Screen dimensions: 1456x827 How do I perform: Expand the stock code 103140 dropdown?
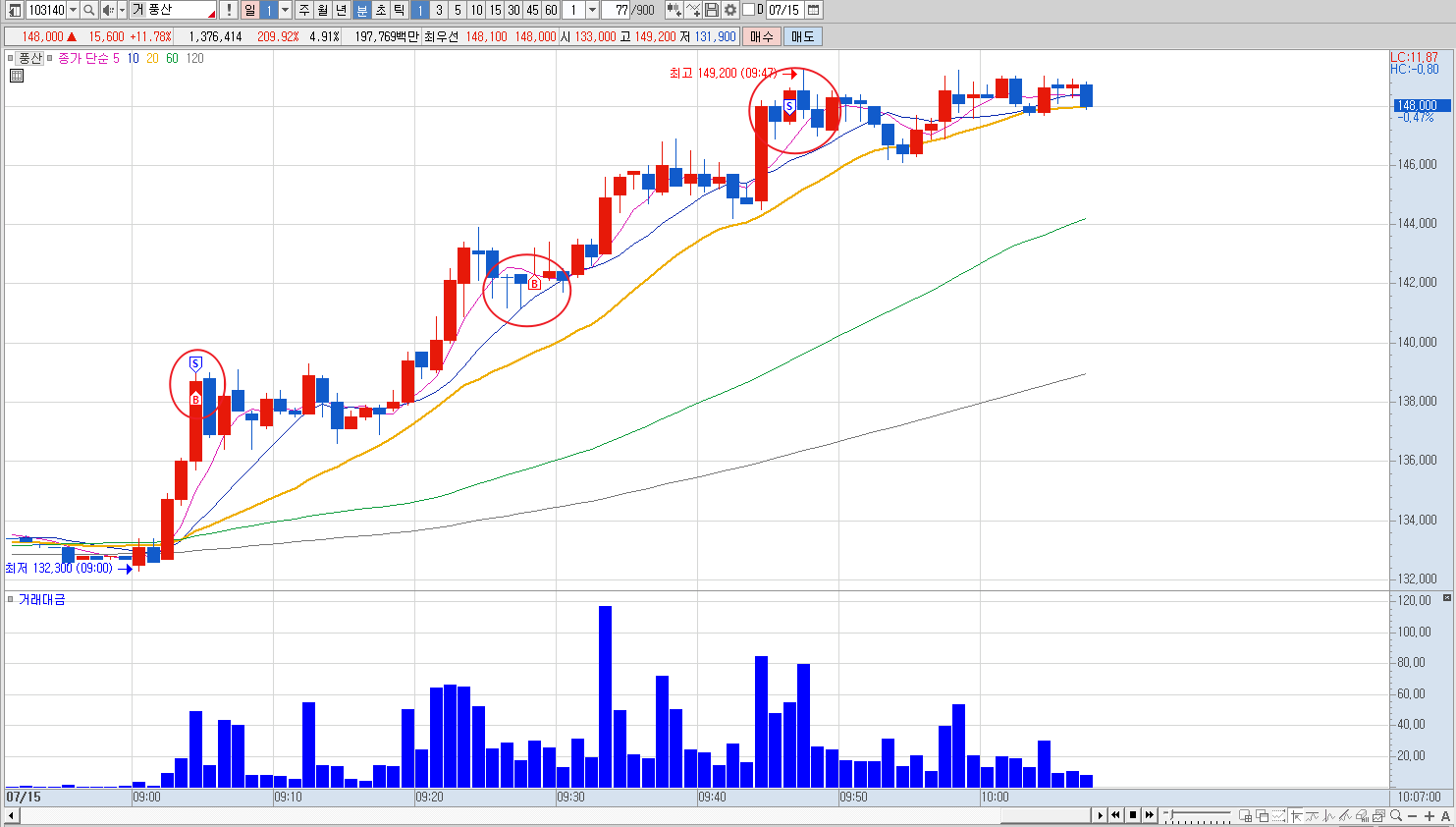(x=74, y=10)
